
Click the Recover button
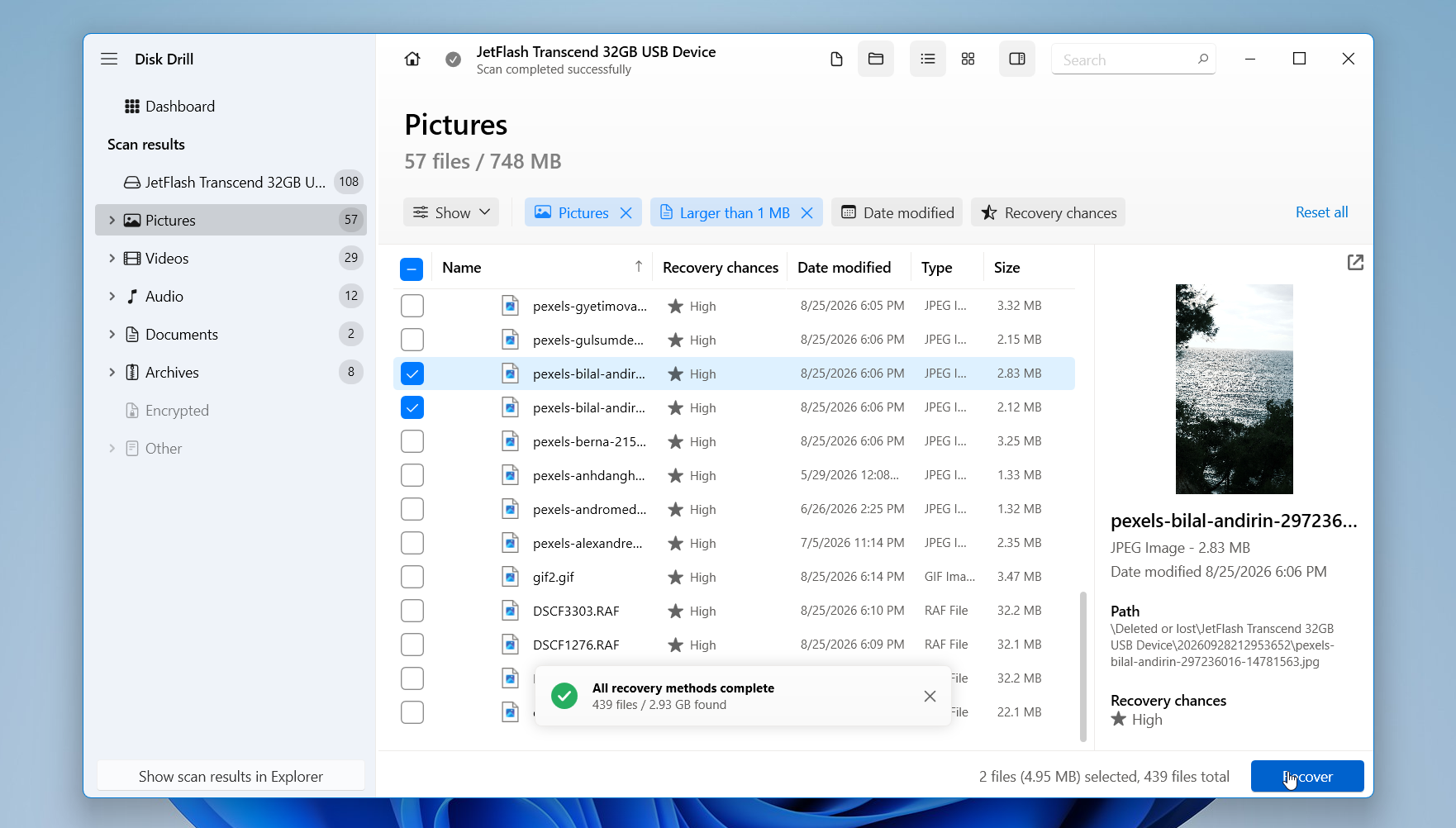point(1307,776)
